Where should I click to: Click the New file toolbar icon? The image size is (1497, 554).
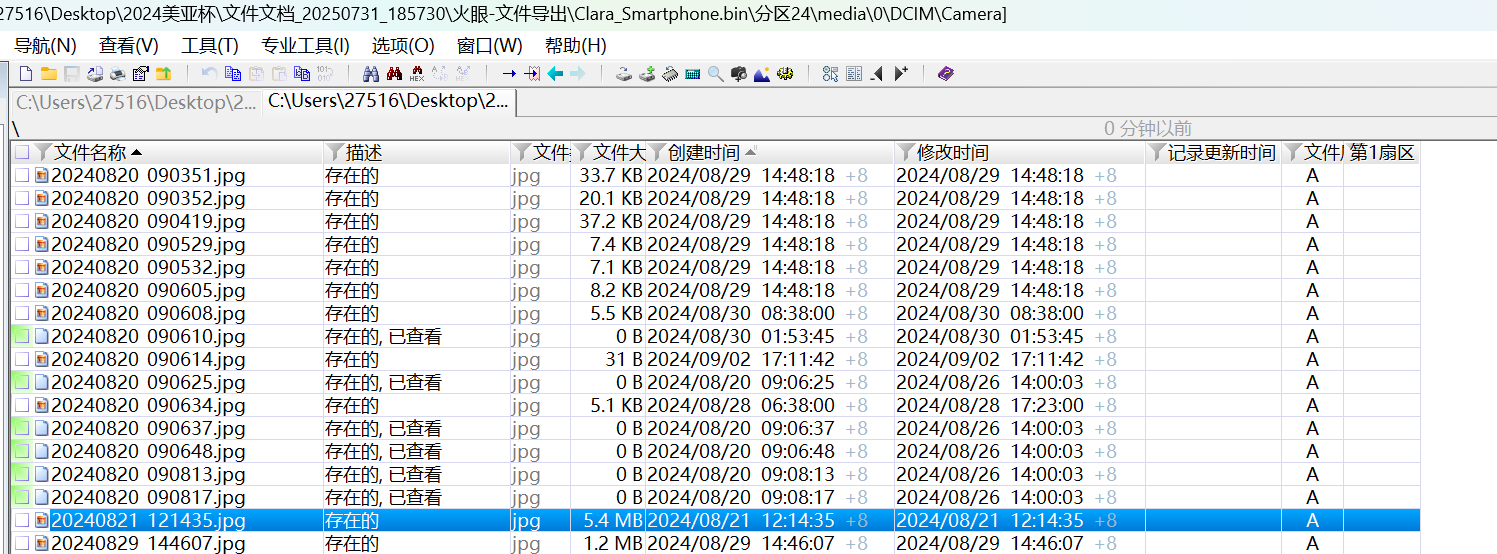click(x=26, y=74)
